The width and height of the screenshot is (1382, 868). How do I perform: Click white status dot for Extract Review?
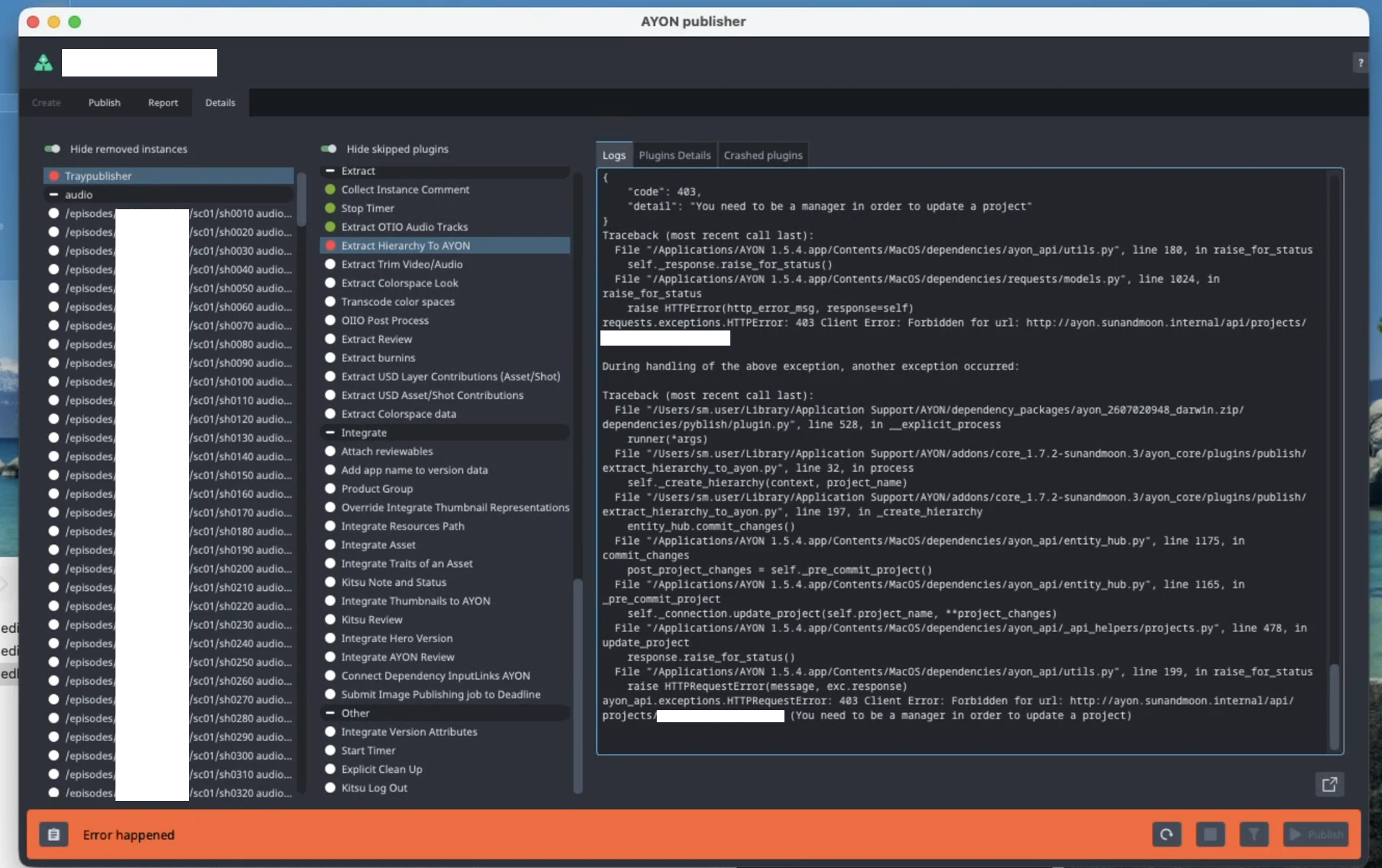[x=331, y=339]
